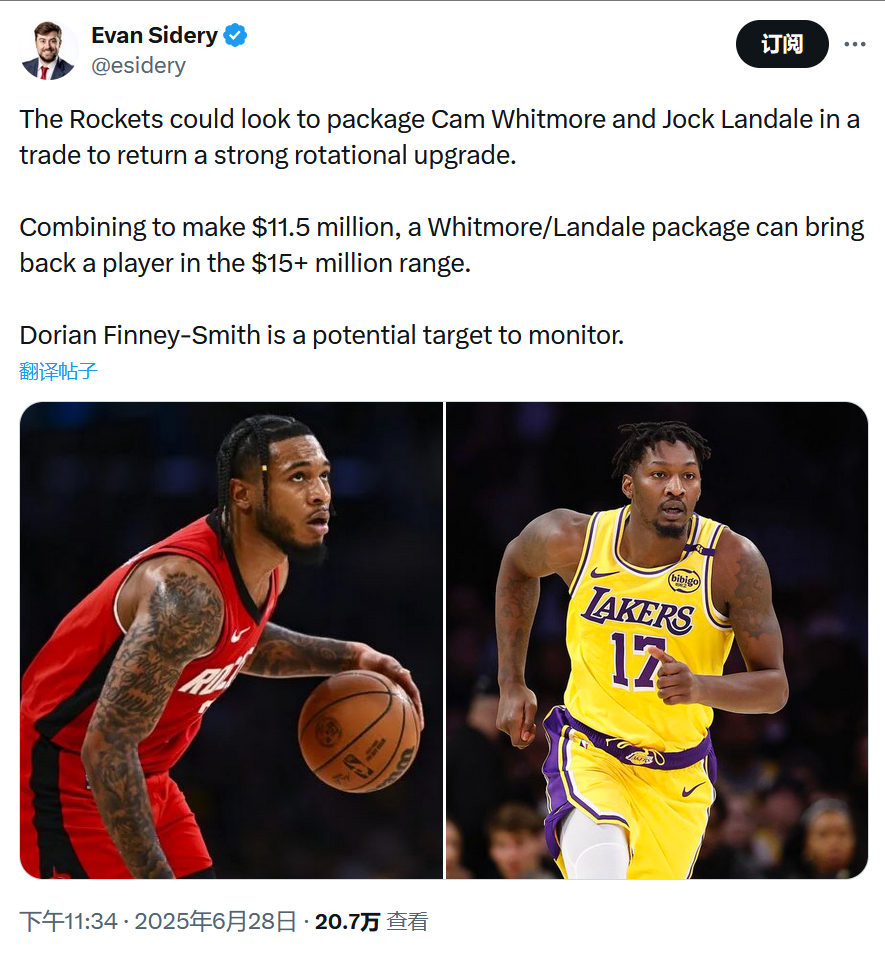Click the post timestamp 下午11:34
This screenshot has height=953, width=885.
click(68, 921)
